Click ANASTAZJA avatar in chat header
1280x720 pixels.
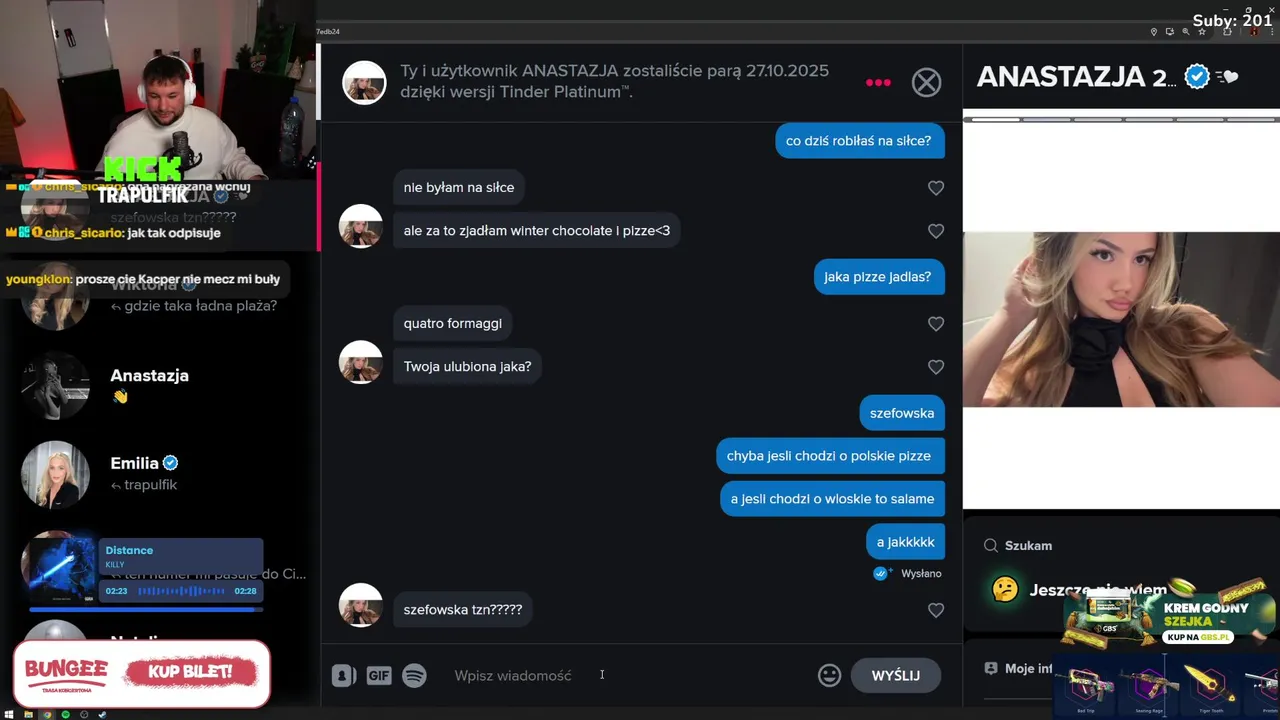pyautogui.click(x=364, y=82)
